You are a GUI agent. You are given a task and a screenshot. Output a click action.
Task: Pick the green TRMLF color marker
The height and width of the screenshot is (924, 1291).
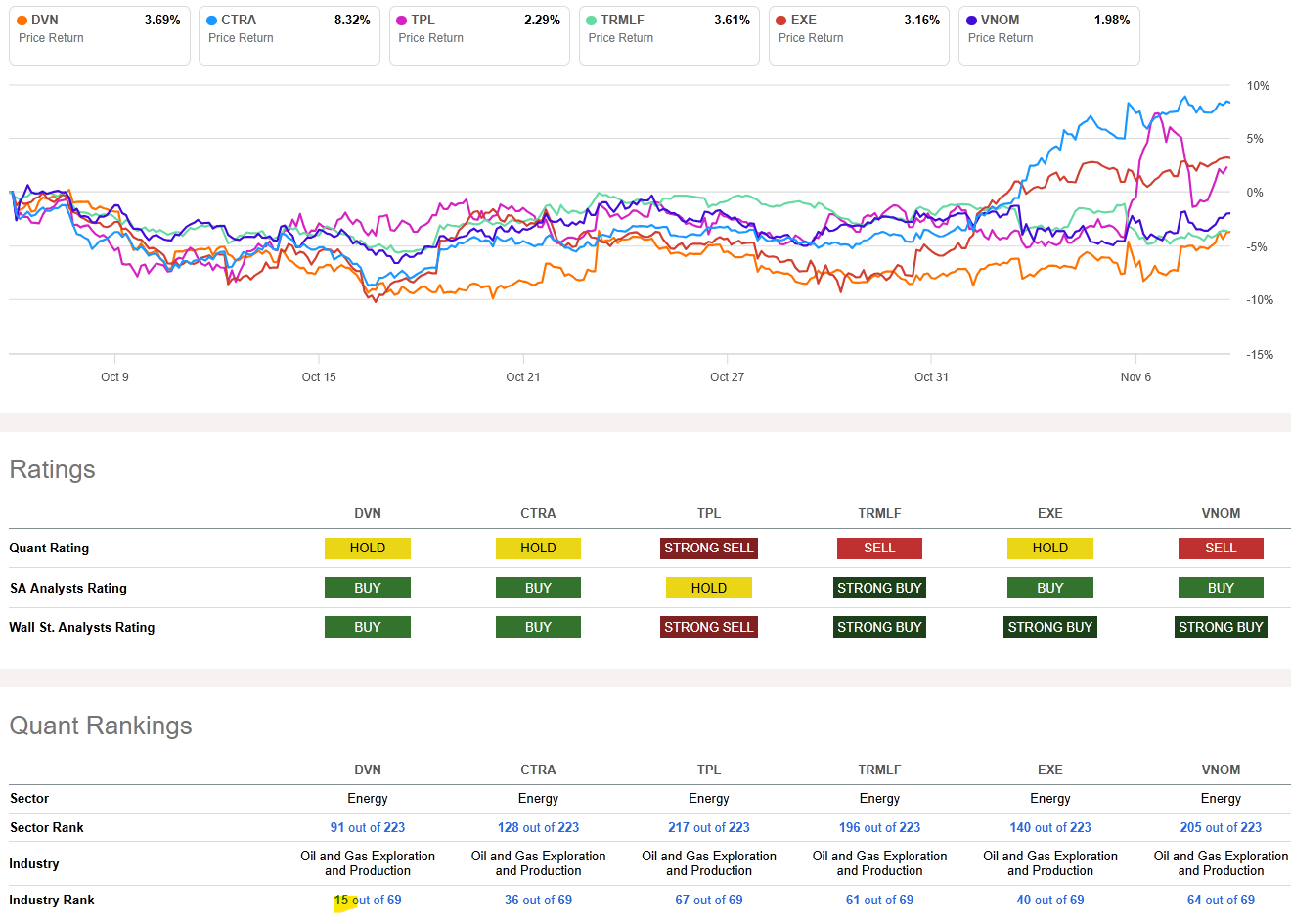[591, 19]
